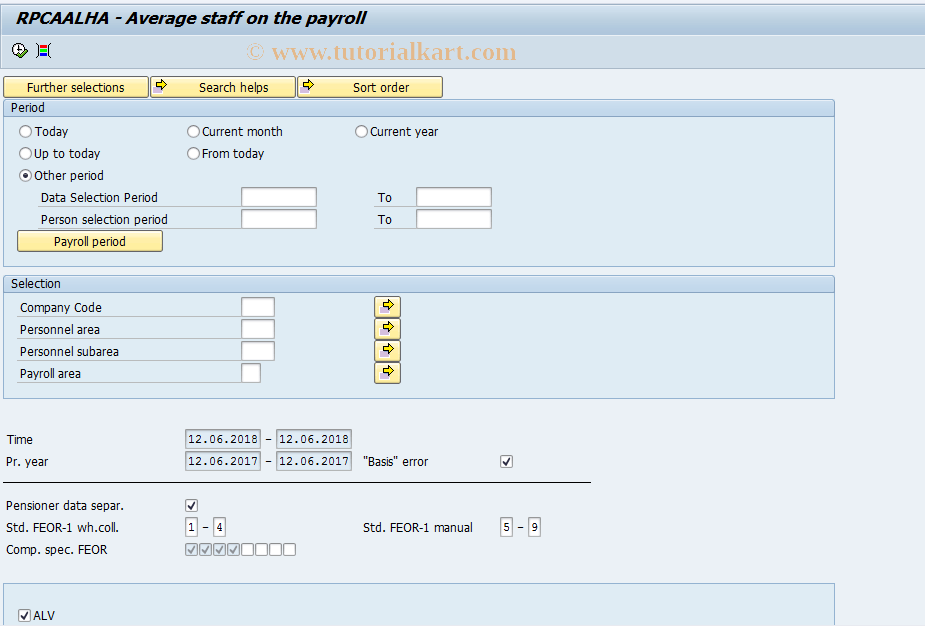
Task: Click the Payroll period button
Action: (89, 241)
